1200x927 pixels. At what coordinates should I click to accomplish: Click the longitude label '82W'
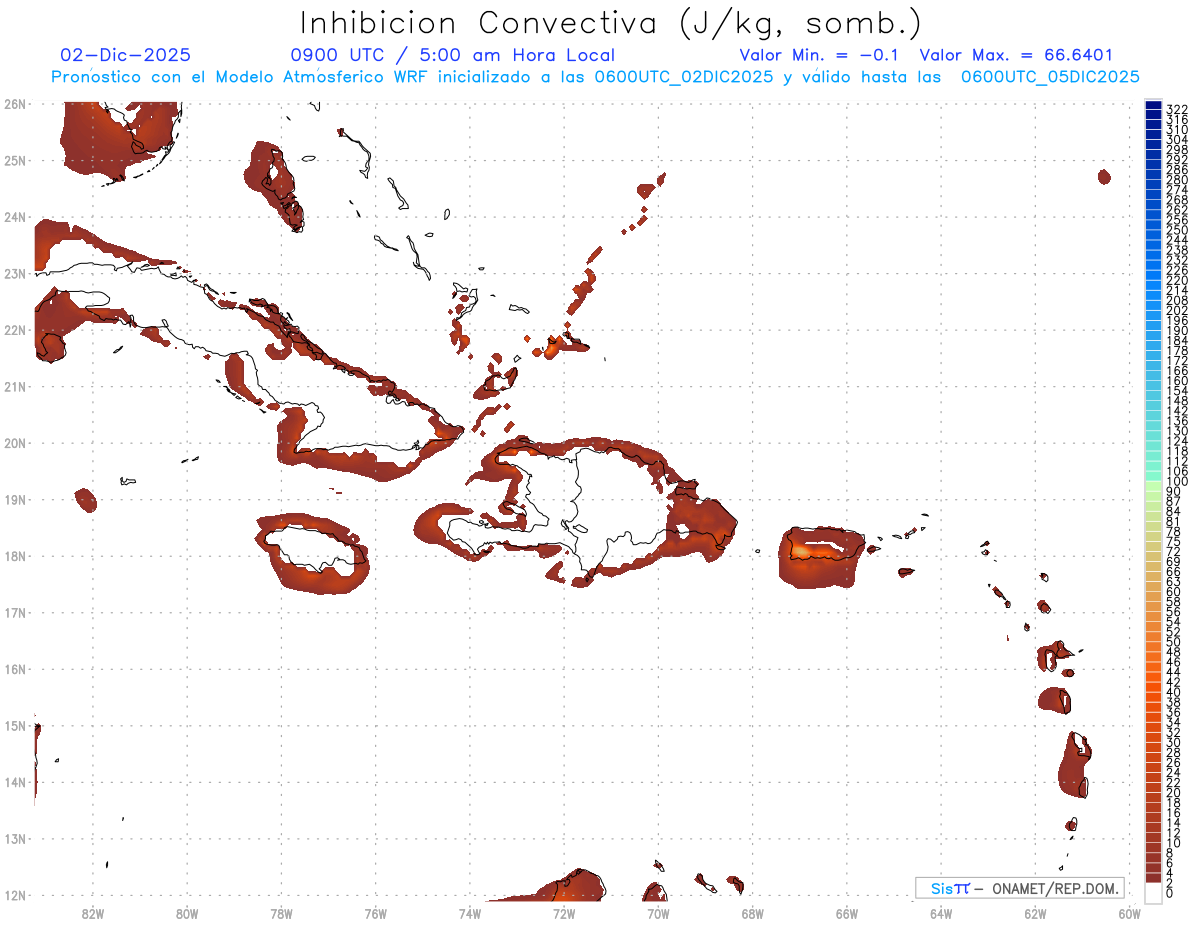click(x=93, y=913)
